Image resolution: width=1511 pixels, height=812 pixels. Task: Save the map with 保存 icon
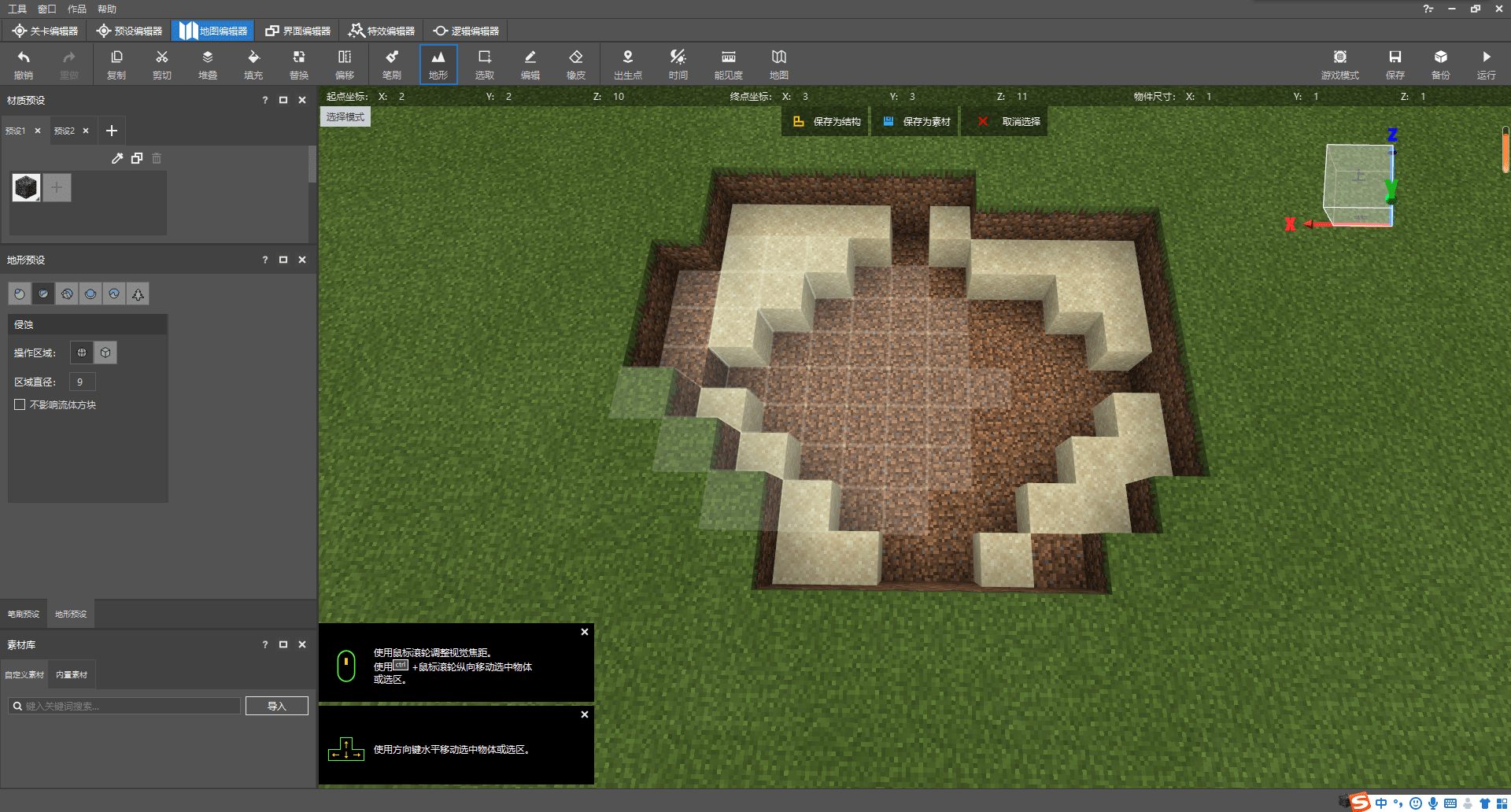[1395, 65]
